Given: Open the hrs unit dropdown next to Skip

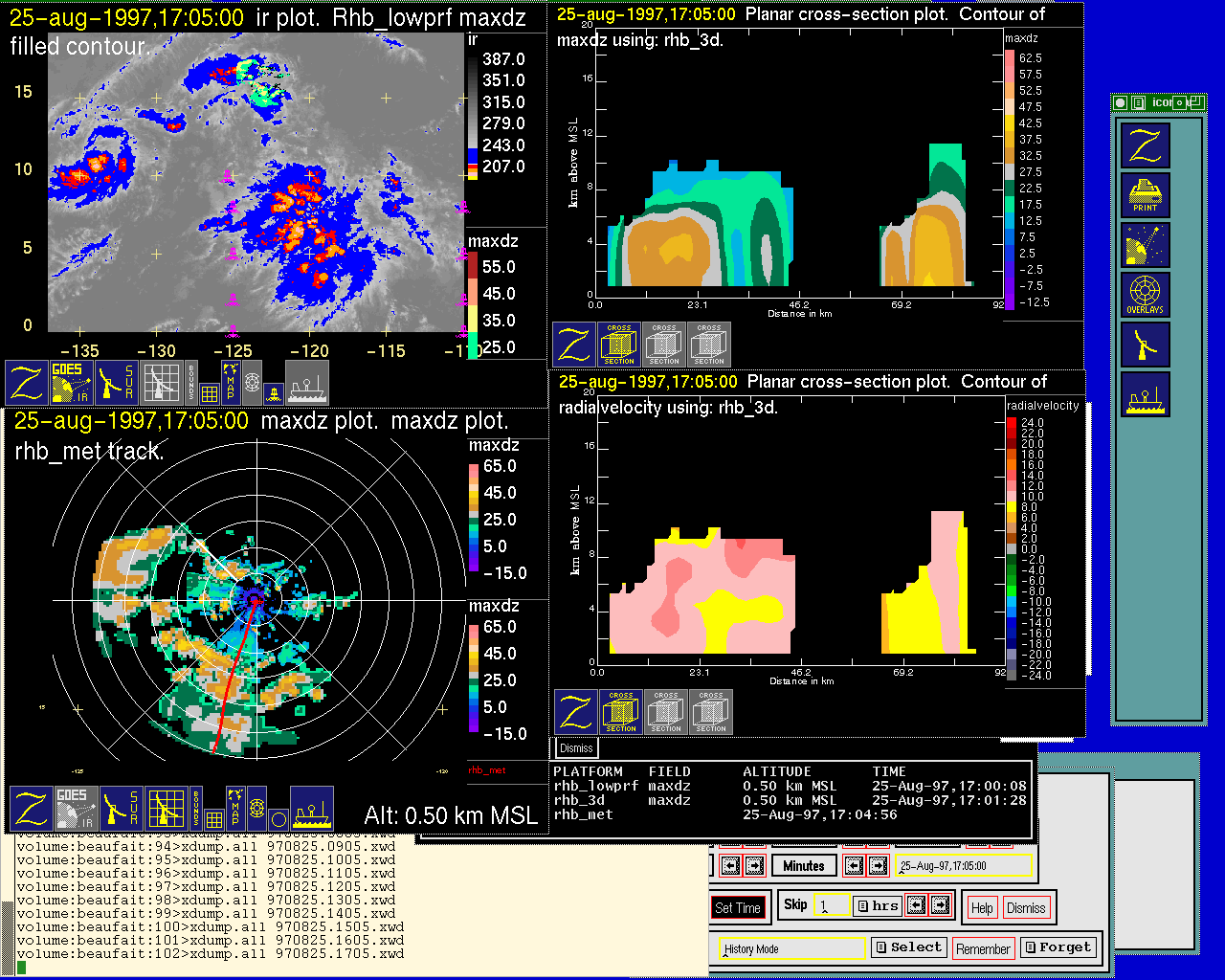Looking at the screenshot, I should [877, 905].
